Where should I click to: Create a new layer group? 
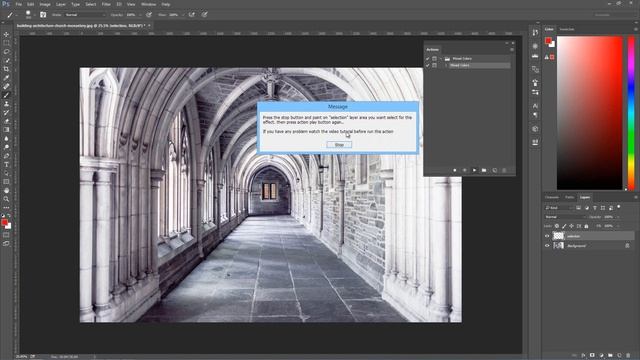pyautogui.click(x=610, y=356)
